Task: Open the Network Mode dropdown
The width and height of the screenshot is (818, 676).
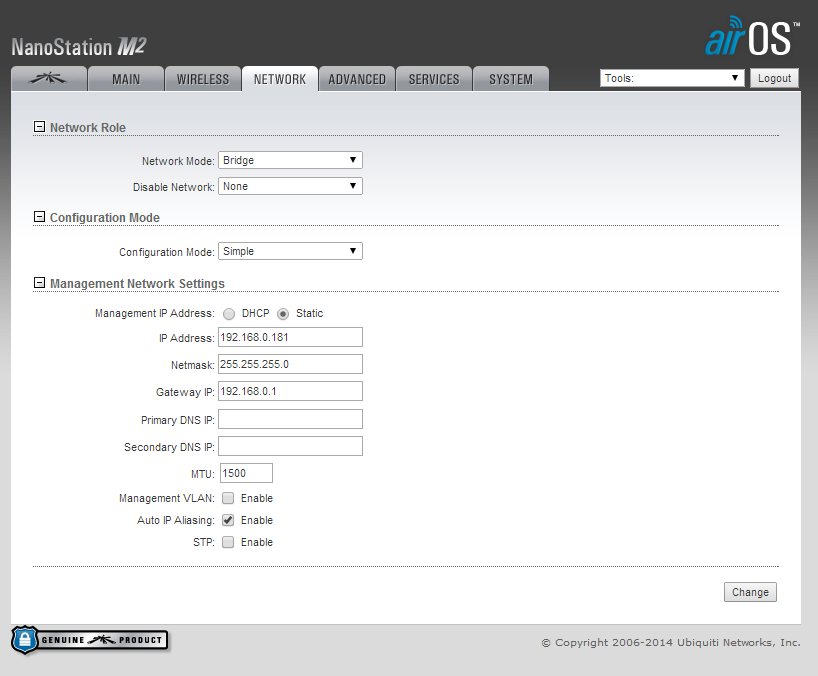Action: point(290,160)
